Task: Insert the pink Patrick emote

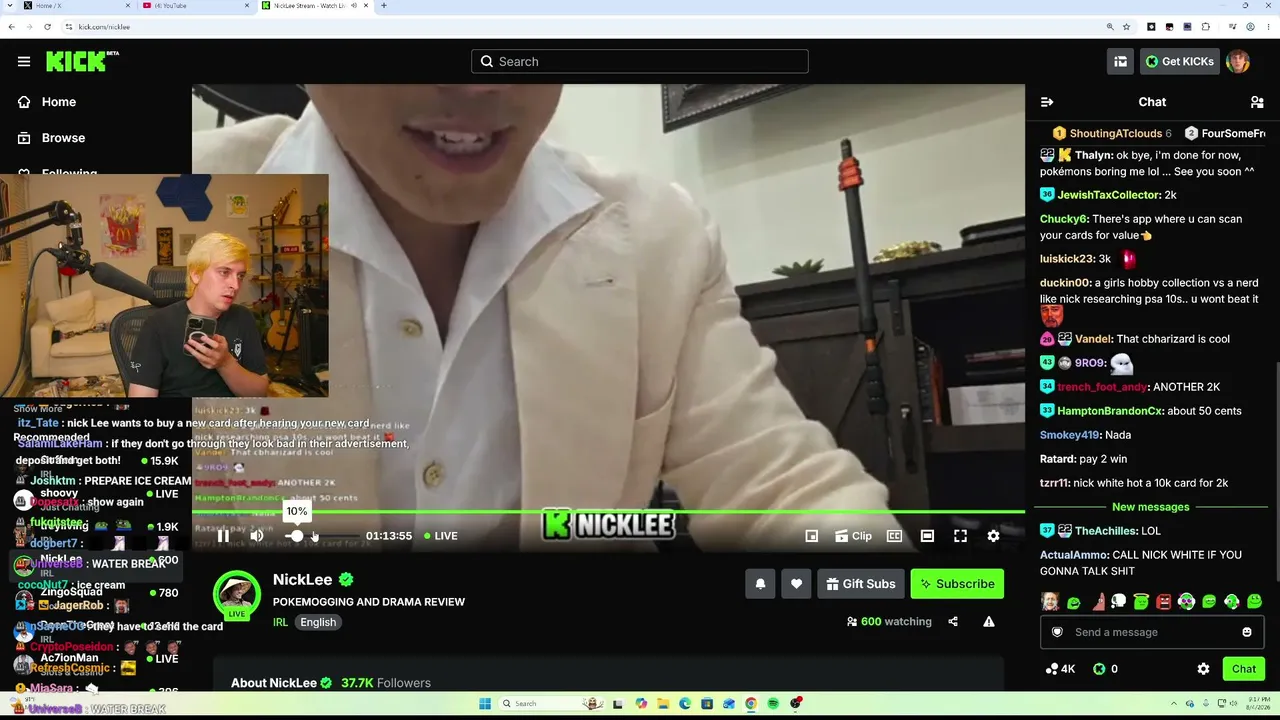Action: [x=1097, y=602]
